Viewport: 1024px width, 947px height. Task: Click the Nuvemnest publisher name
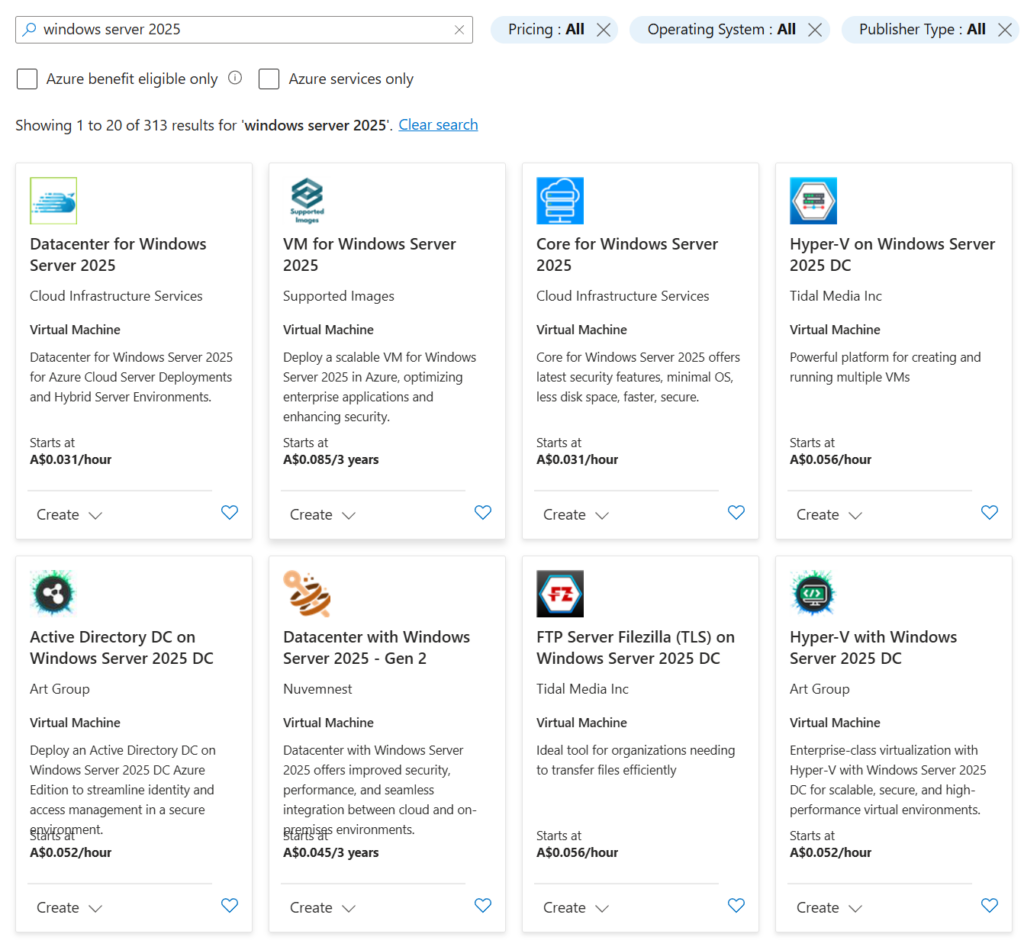(x=317, y=689)
